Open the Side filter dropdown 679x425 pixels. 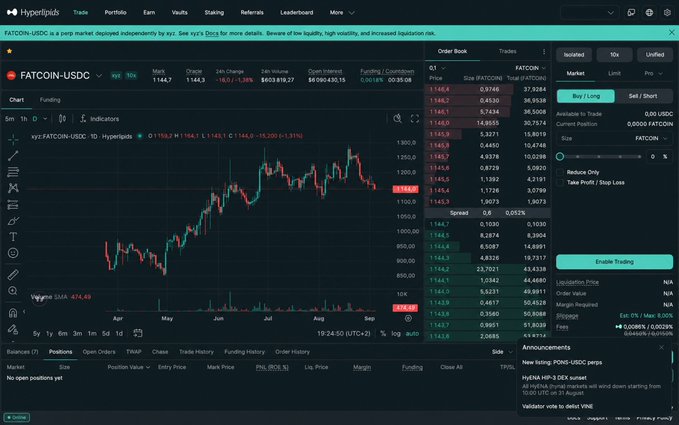(502, 352)
